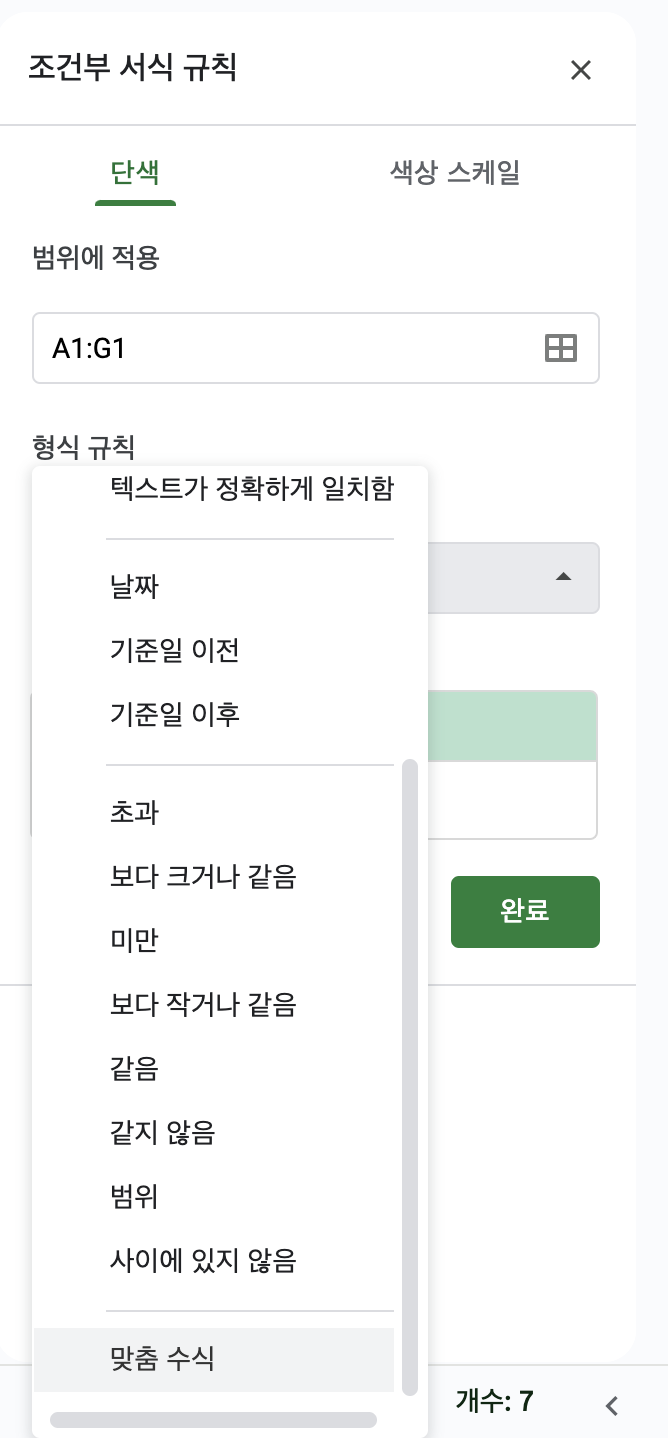
Task: Select 같지 않음 in the dropdown
Action: [163, 1133]
